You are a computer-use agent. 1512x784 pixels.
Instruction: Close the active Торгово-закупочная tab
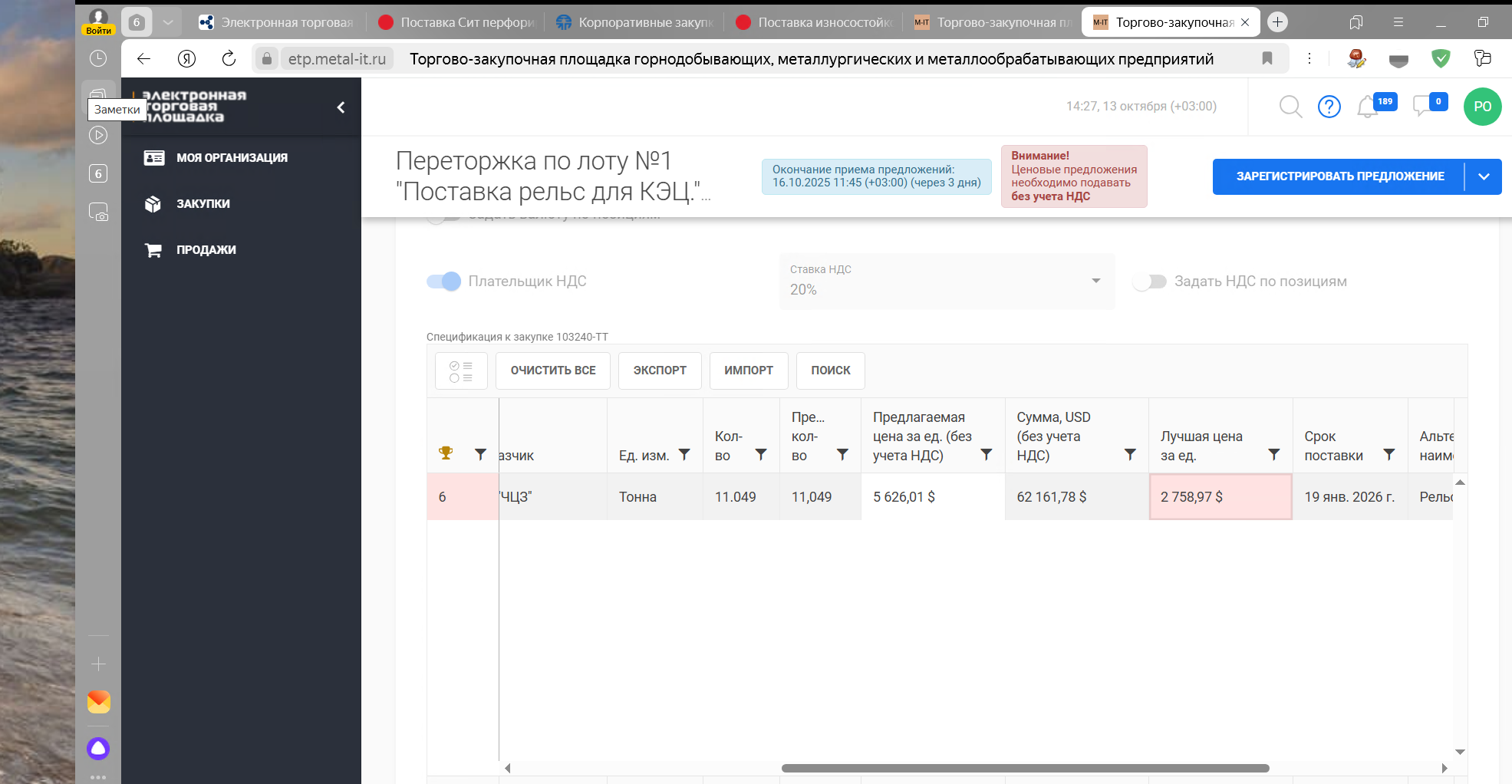coord(1245,22)
